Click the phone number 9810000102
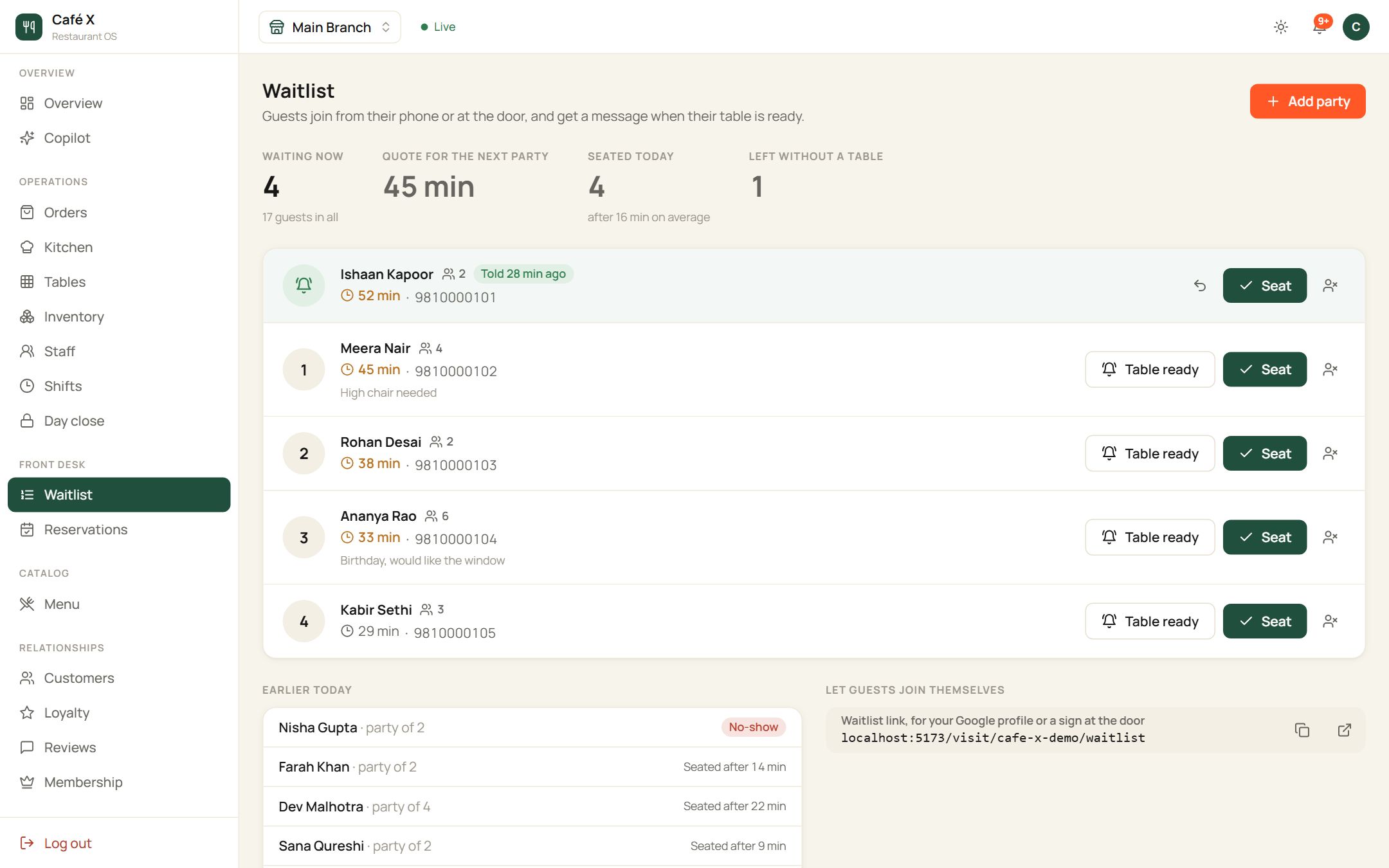1389x868 pixels. coord(456,371)
